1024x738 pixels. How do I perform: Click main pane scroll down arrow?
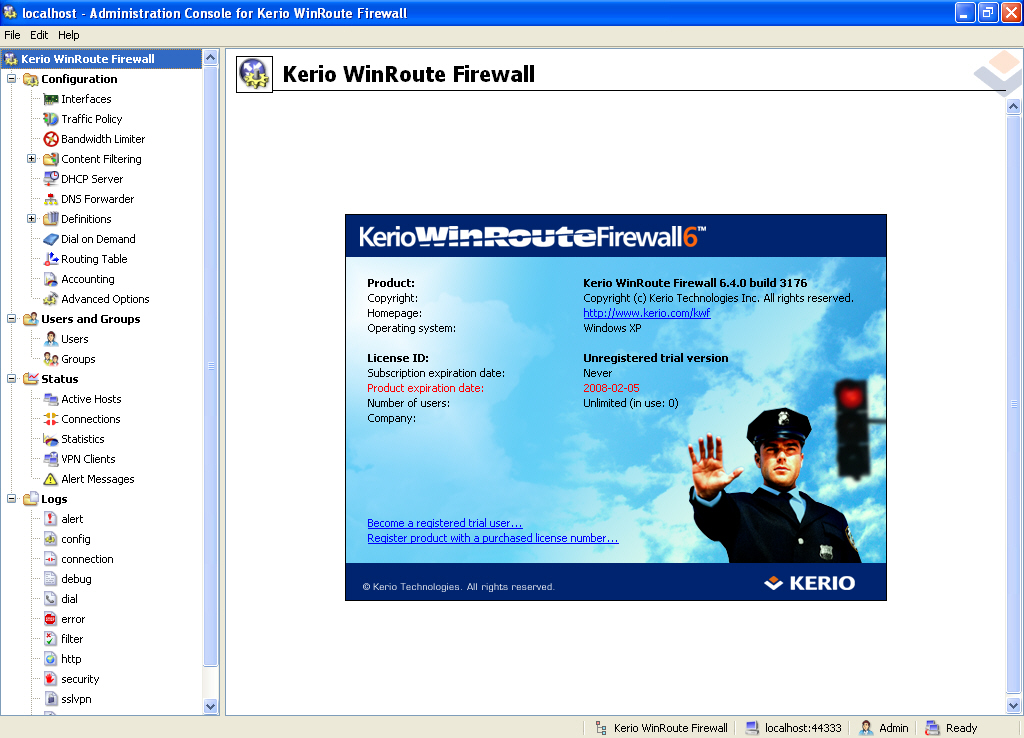point(1014,705)
